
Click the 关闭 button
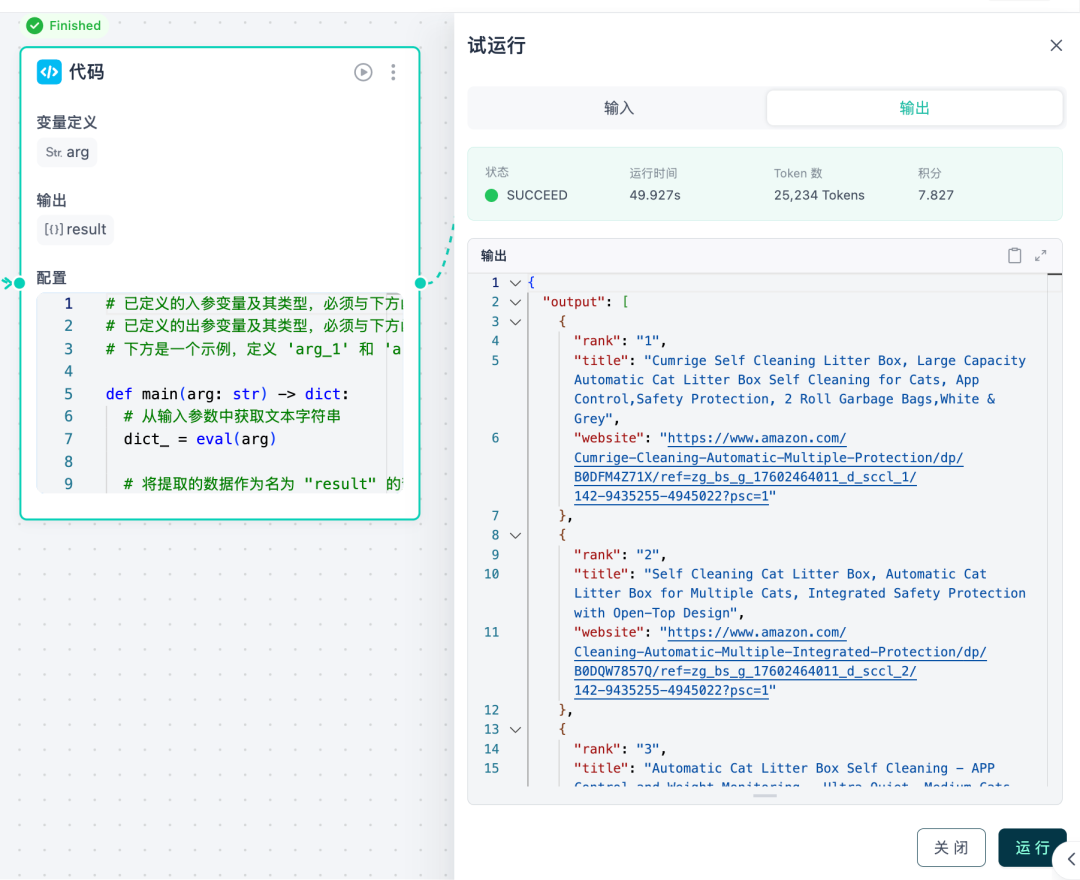(951, 848)
